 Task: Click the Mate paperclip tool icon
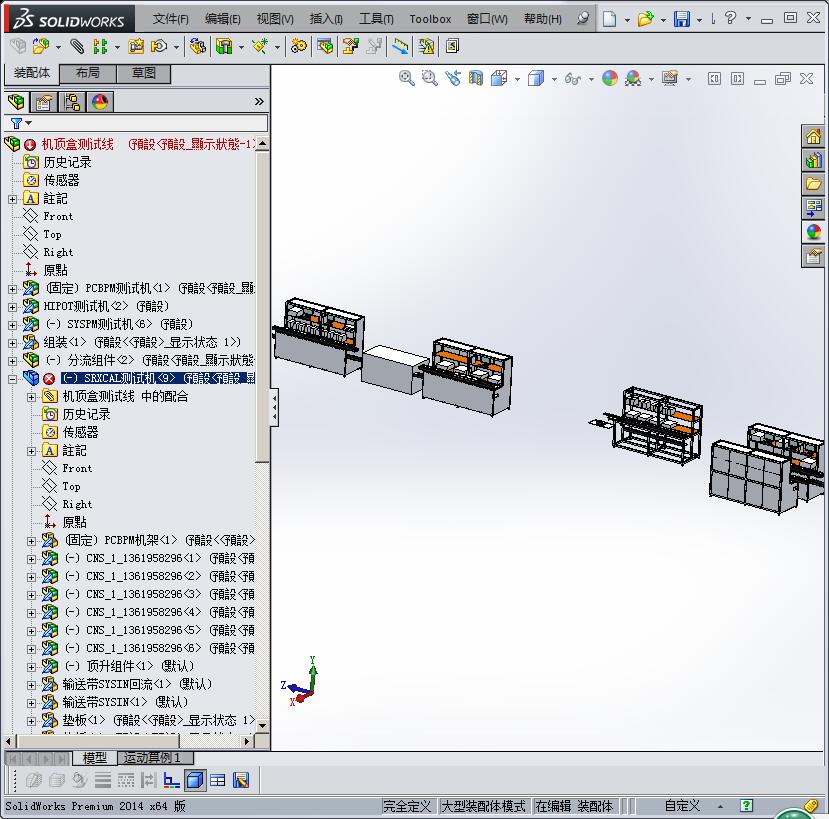pos(77,47)
